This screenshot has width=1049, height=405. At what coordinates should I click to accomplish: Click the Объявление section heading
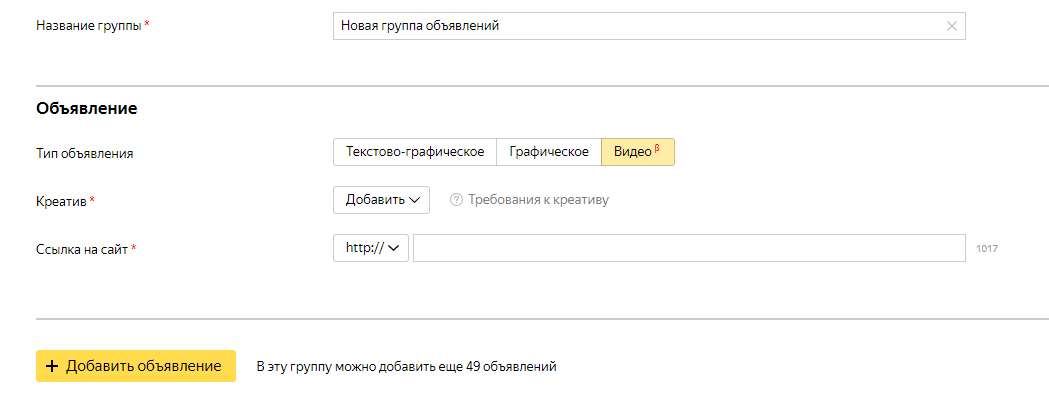point(86,108)
